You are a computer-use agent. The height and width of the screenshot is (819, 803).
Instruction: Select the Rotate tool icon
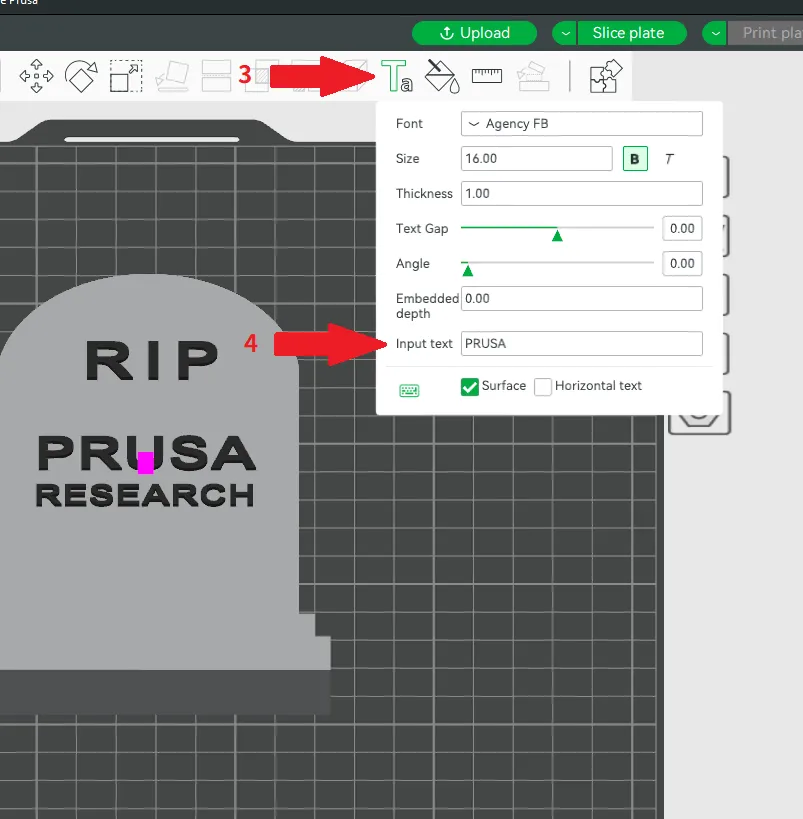81,76
